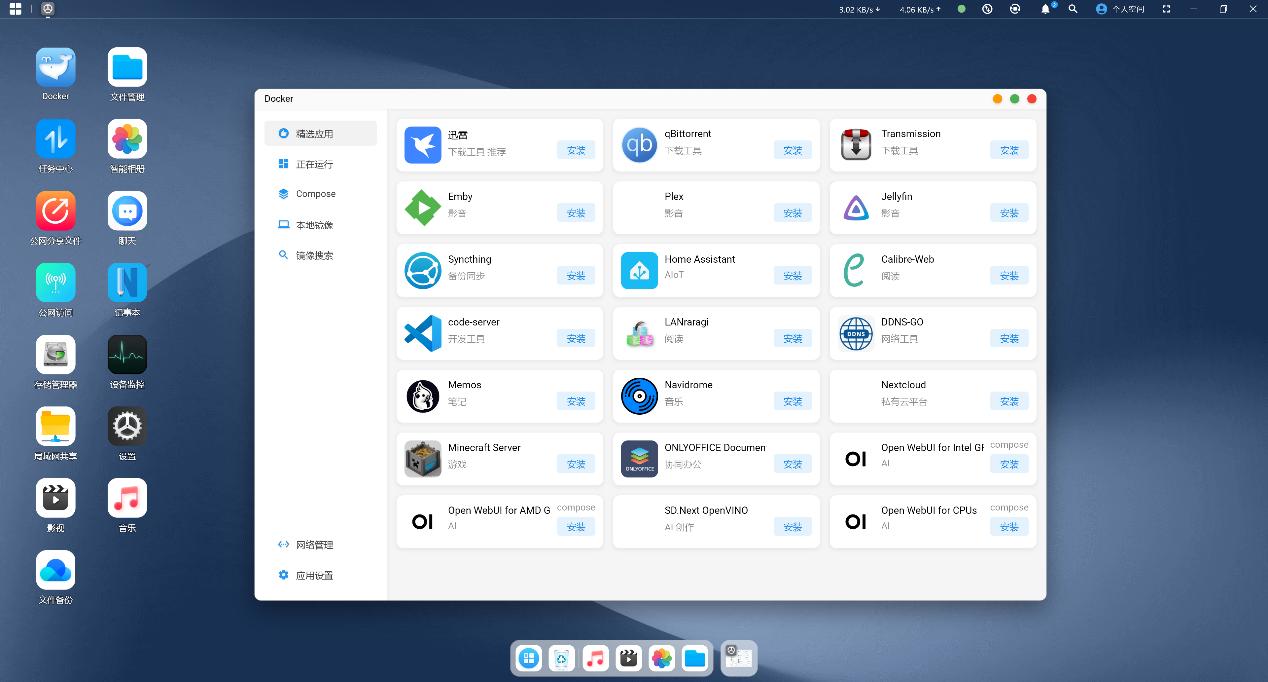The width and height of the screenshot is (1268, 682).
Task: Install Open WebUI for CPUs
Action: [x=1009, y=527]
